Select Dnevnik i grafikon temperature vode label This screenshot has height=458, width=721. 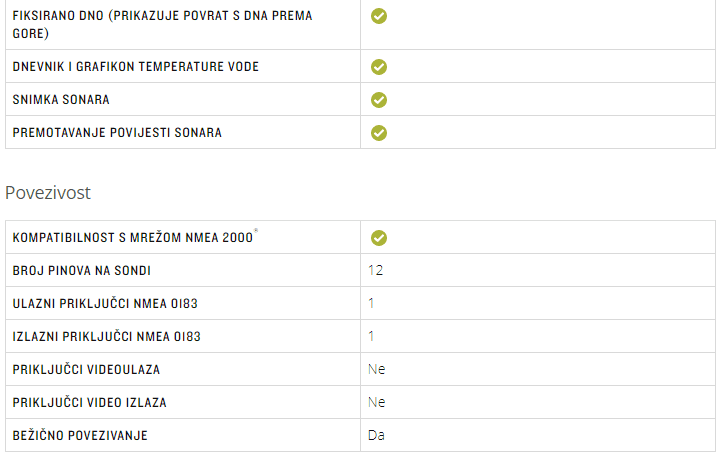tap(136, 67)
